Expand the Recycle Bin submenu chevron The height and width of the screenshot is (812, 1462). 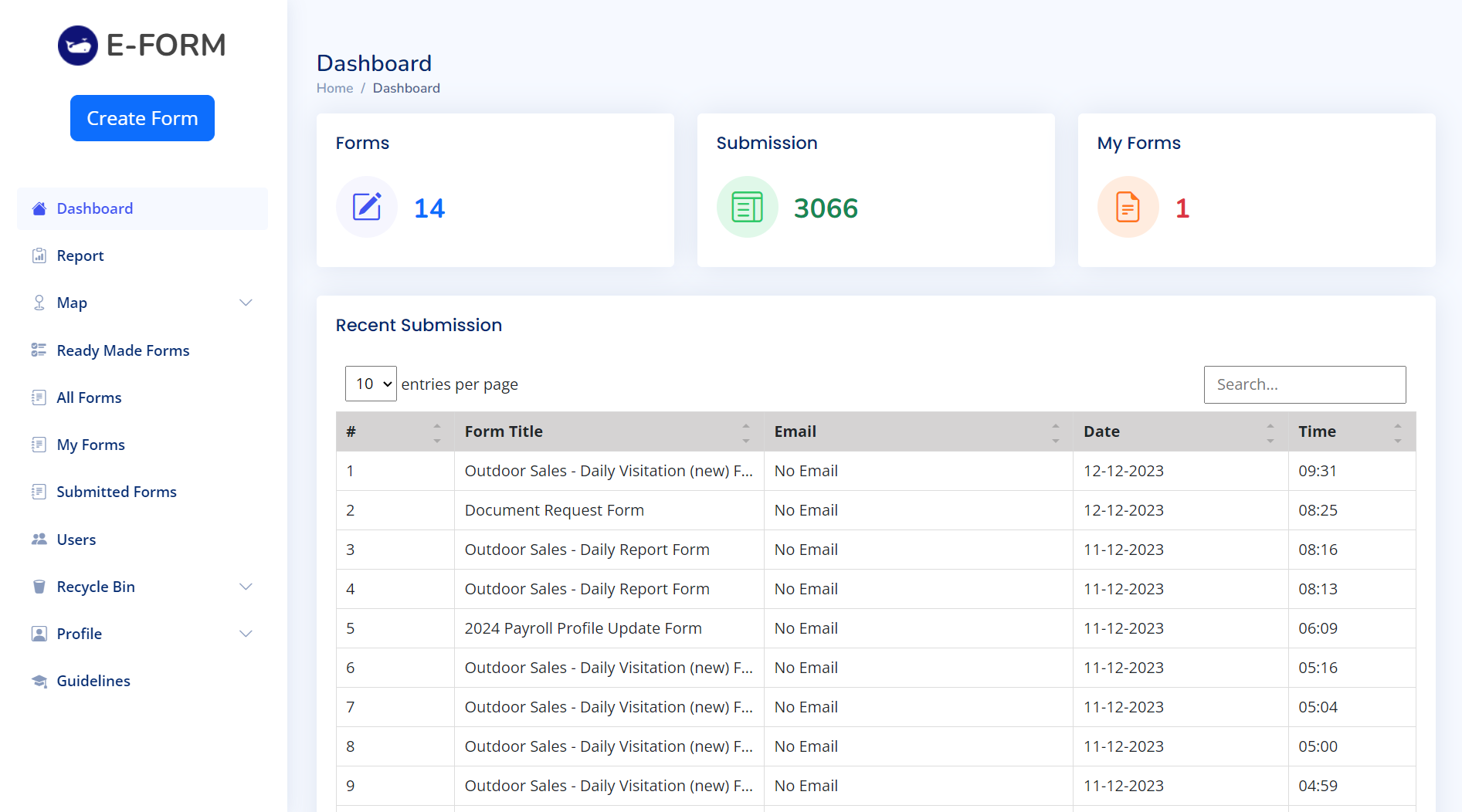[x=246, y=587]
